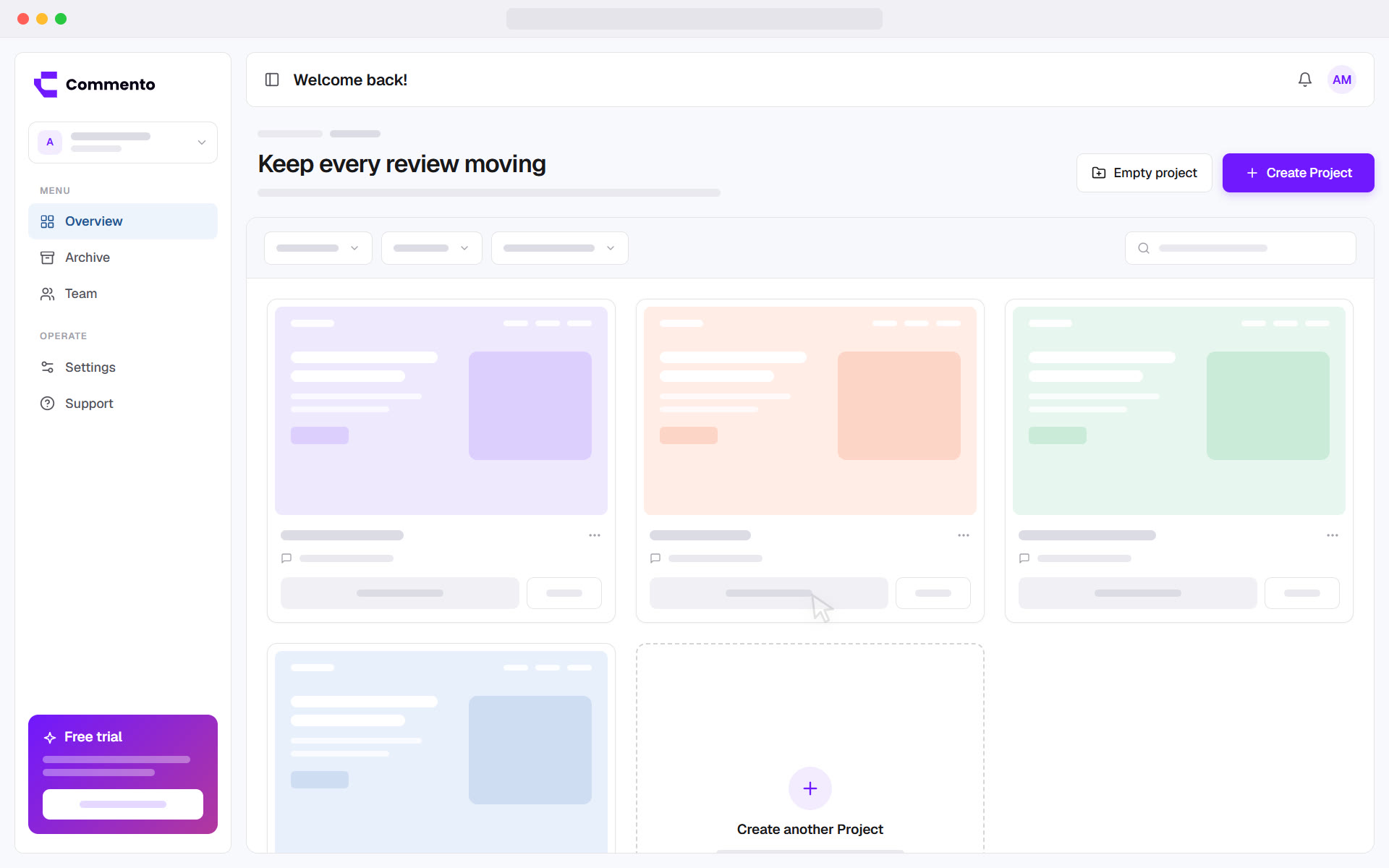Open more options on green project card
1389x868 pixels.
pyautogui.click(x=1333, y=535)
